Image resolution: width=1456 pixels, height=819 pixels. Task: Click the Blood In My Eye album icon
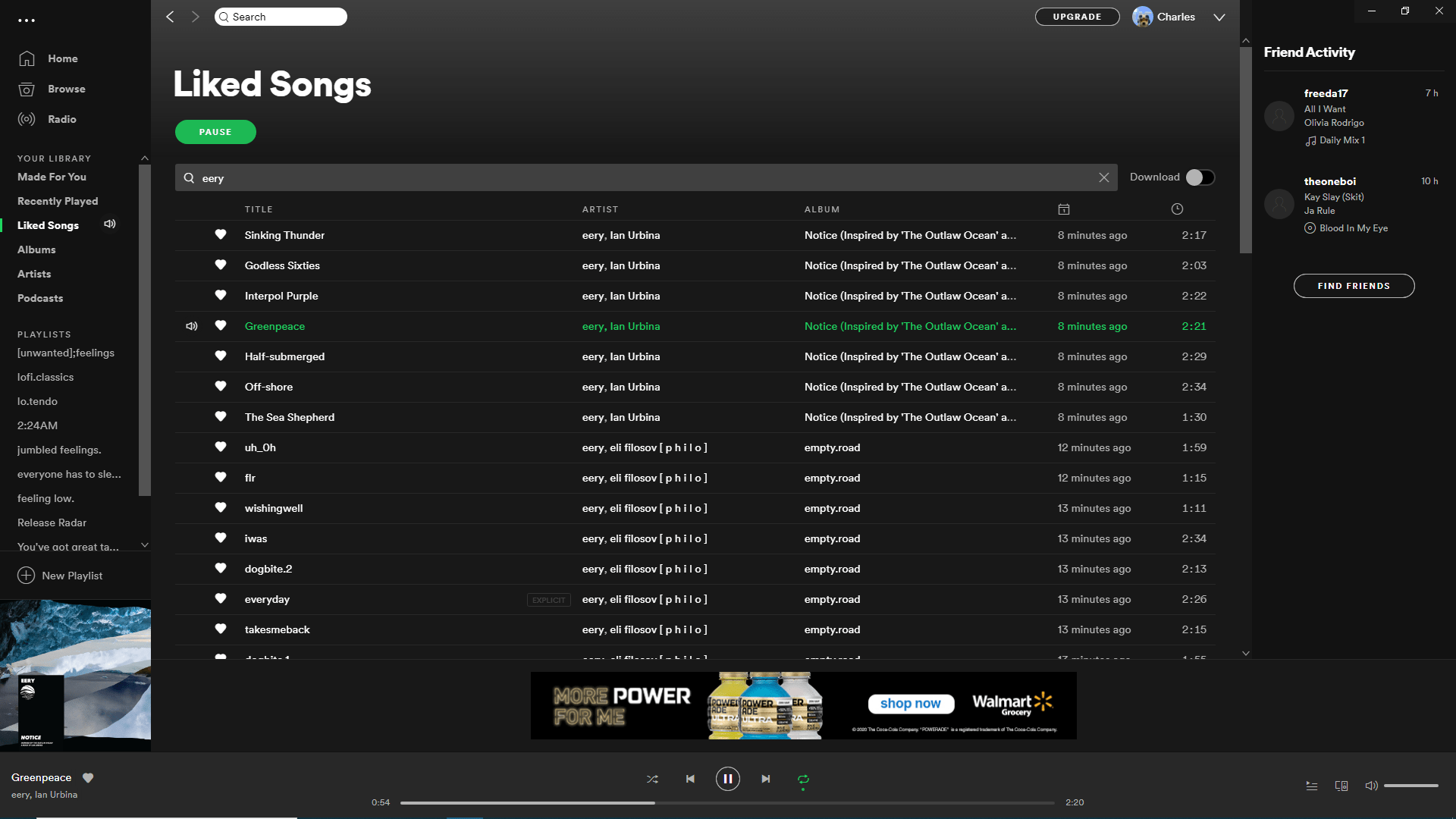[x=1310, y=228]
